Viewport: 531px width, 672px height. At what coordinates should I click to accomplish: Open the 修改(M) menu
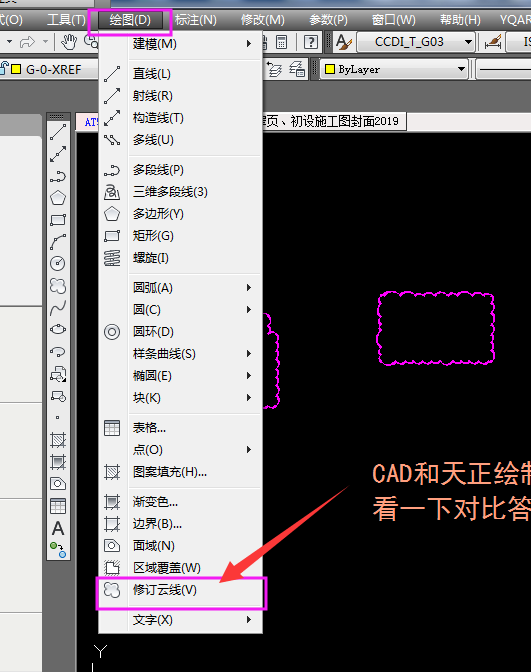click(262, 20)
